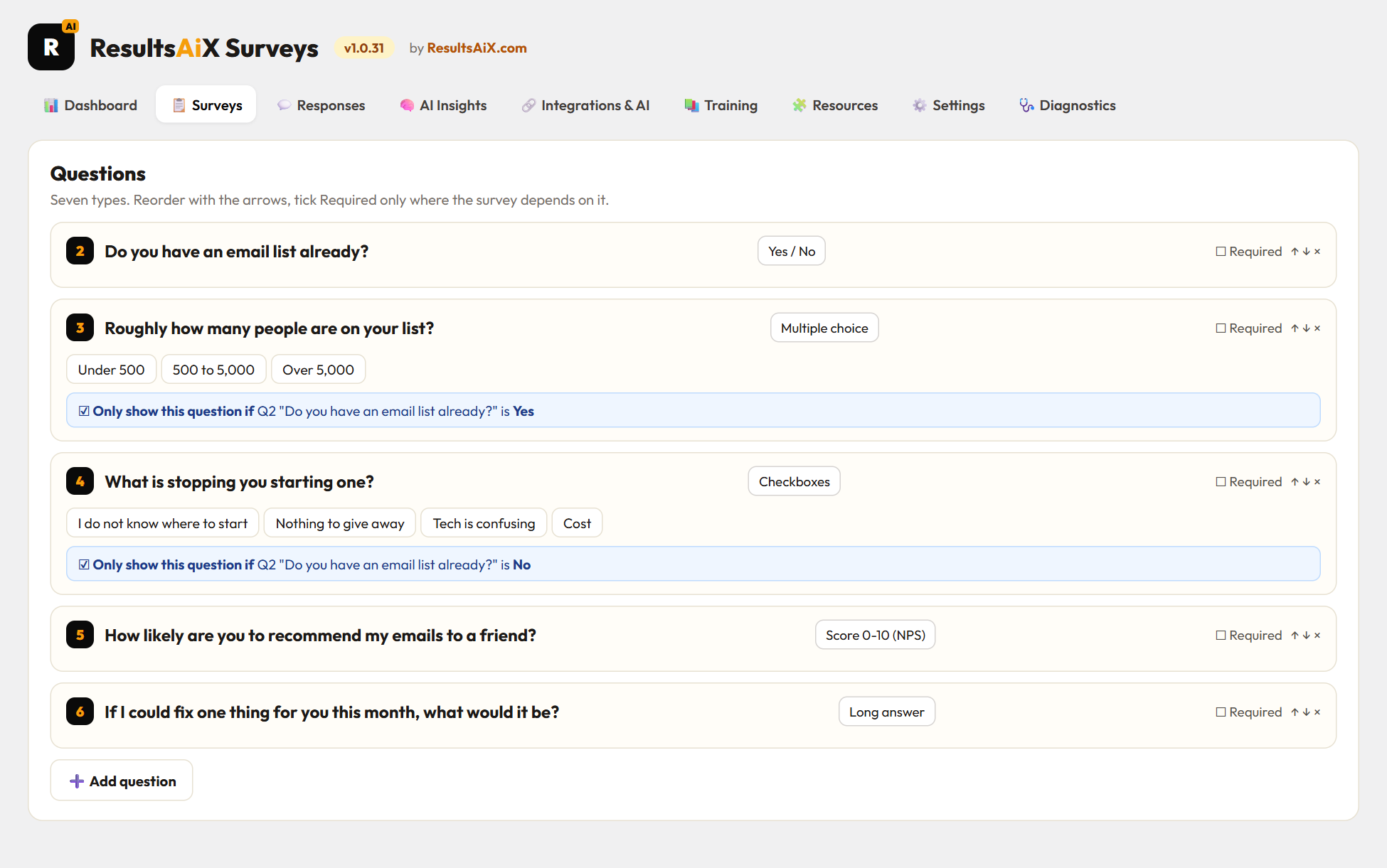Edit question 5 title about recommending emails
Screen dimensions: 1387x868
pyautogui.click(x=320, y=635)
